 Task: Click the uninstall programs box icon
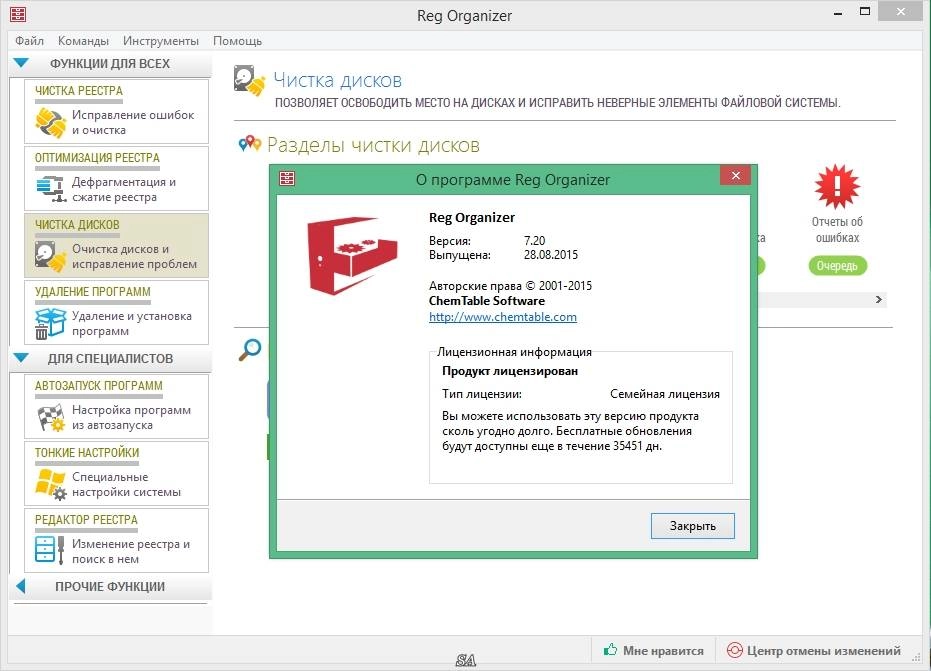point(50,324)
